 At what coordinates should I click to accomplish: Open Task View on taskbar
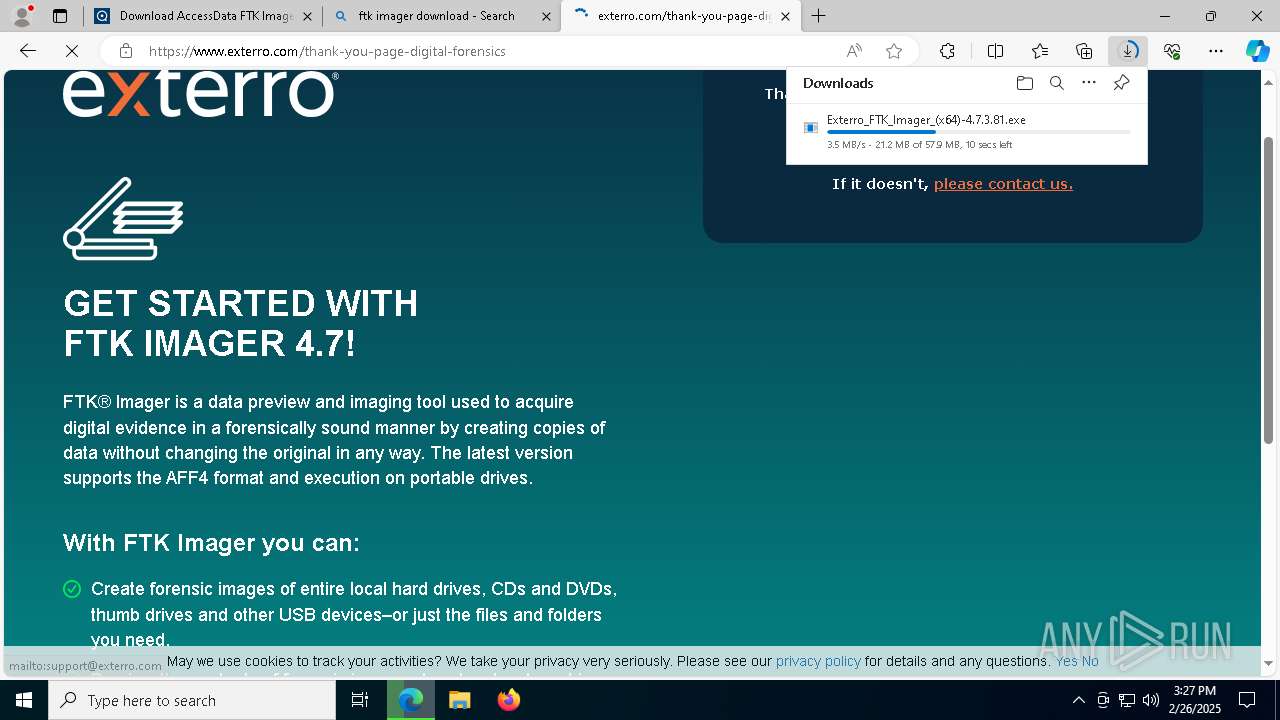pos(360,700)
